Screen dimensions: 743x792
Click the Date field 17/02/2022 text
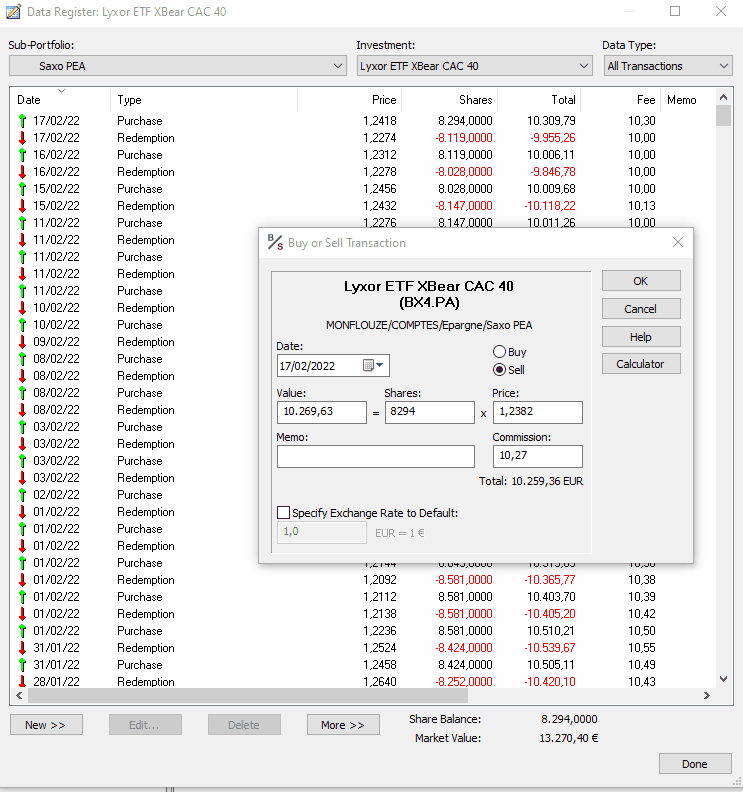(307, 366)
